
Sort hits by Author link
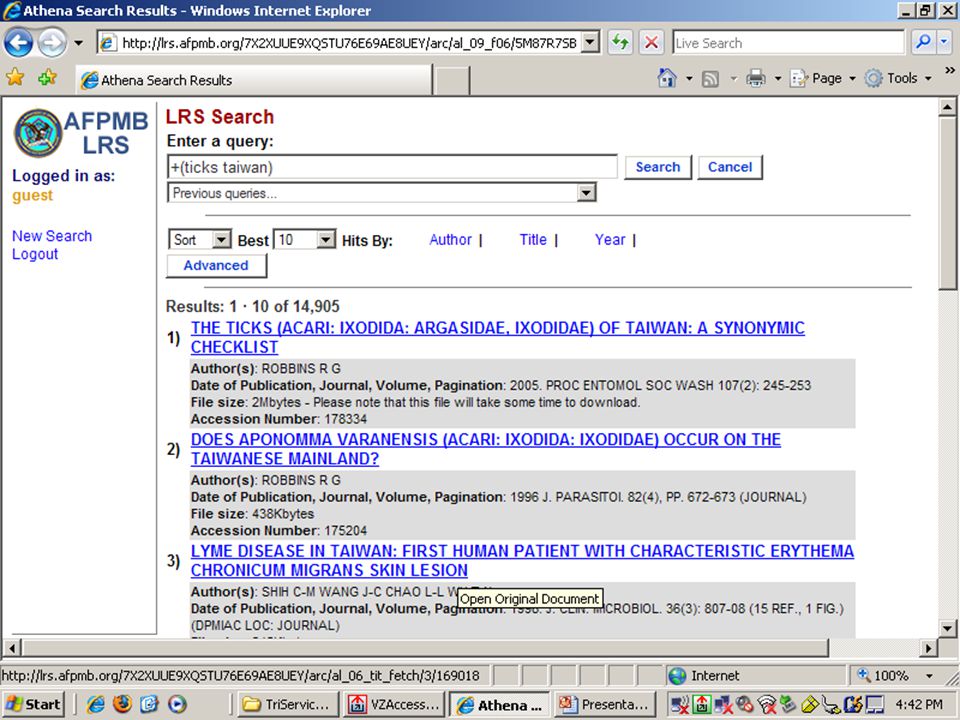coord(450,239)
